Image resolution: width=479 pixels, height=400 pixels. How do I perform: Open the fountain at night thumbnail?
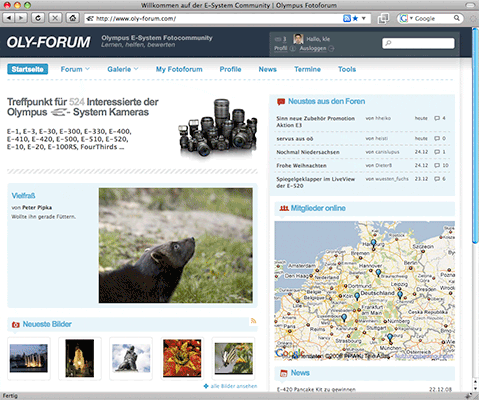point(29,358)
